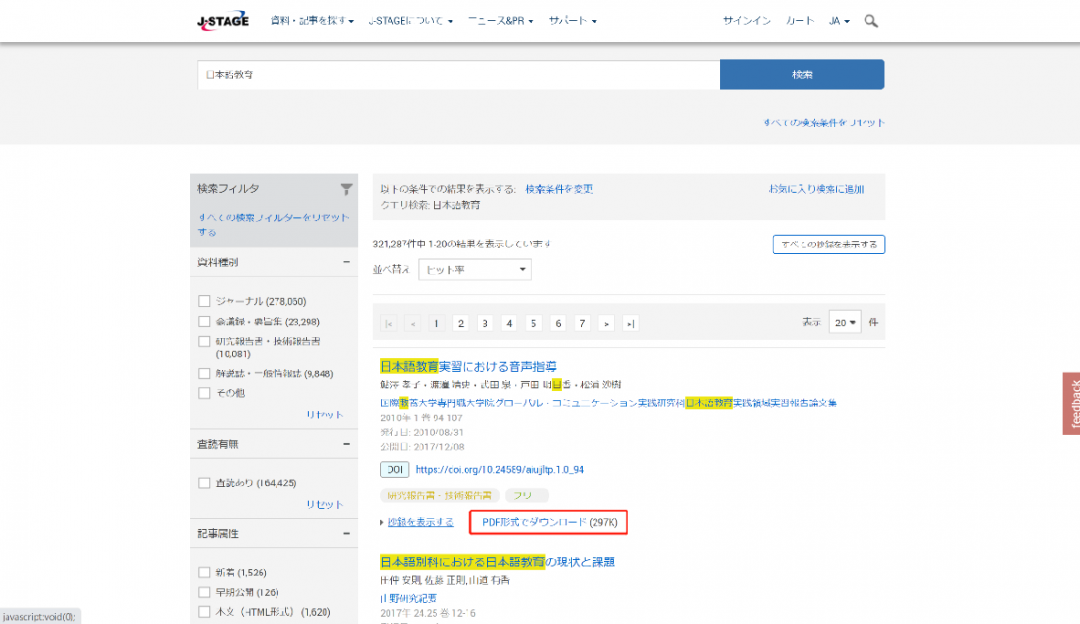Click the previous page arrow icon
This screenshot has height=624, width=1080.
coord(412,322)
